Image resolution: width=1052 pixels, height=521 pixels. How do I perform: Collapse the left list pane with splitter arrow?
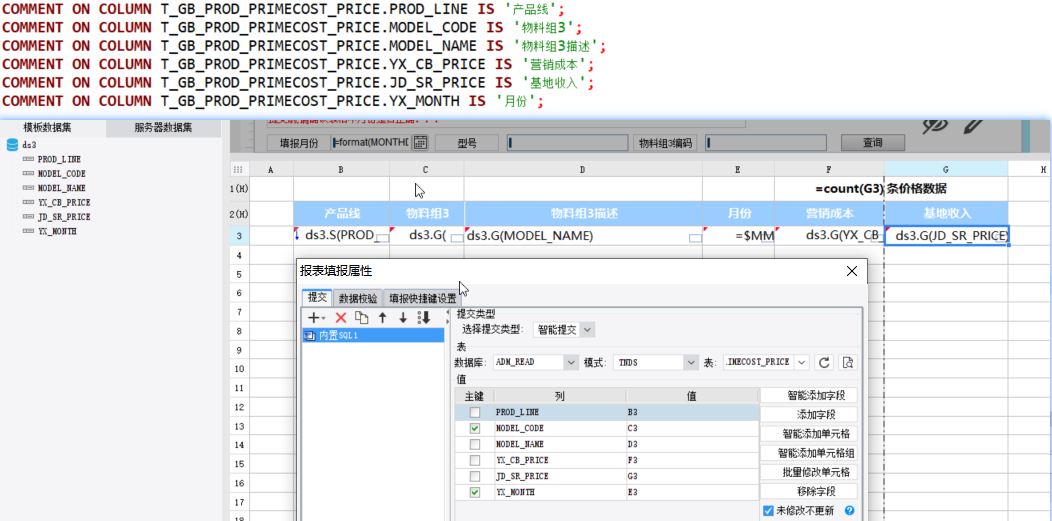[448, 312]
